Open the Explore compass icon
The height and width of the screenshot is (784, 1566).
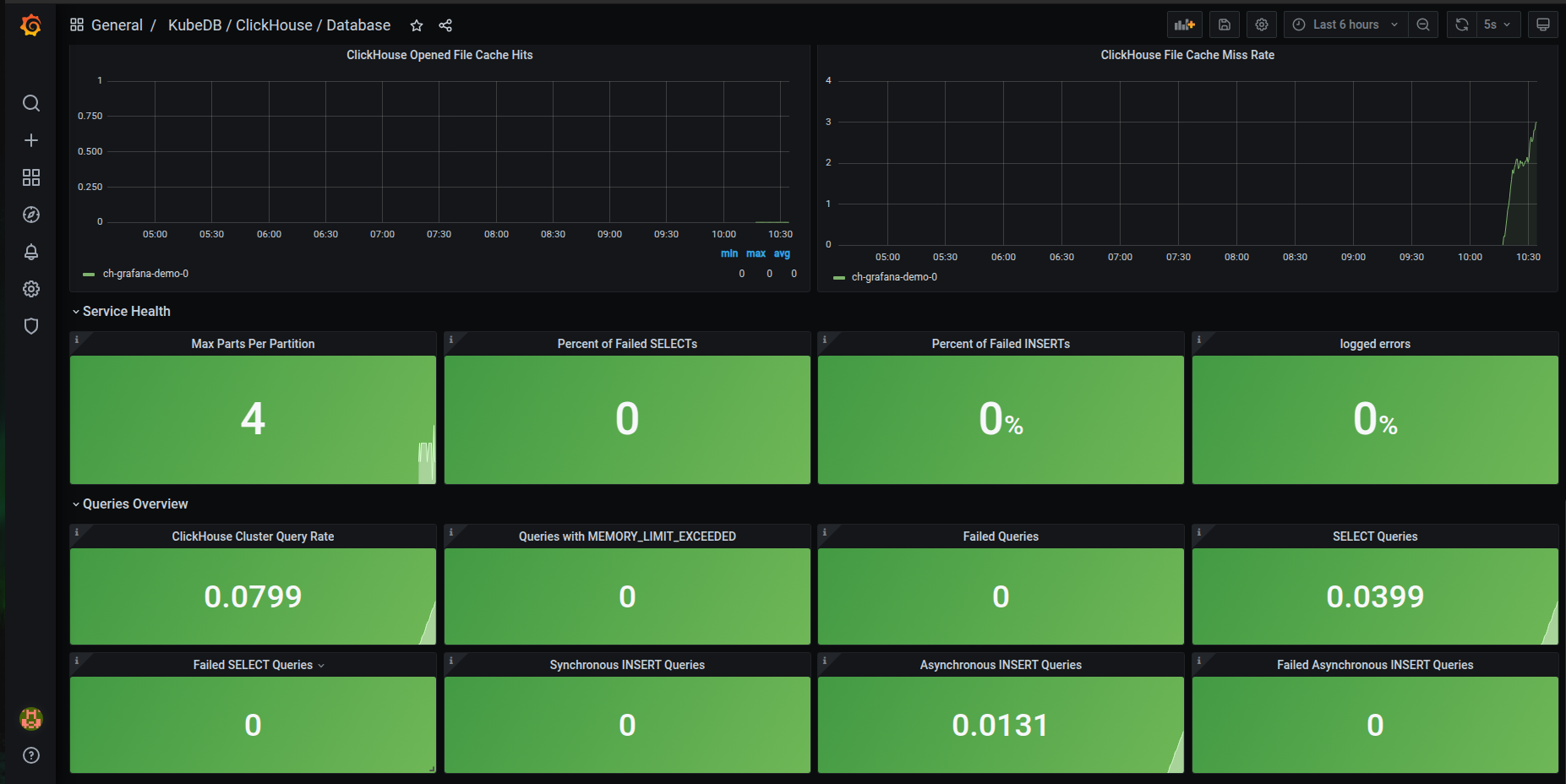click(x=31, y=215)
